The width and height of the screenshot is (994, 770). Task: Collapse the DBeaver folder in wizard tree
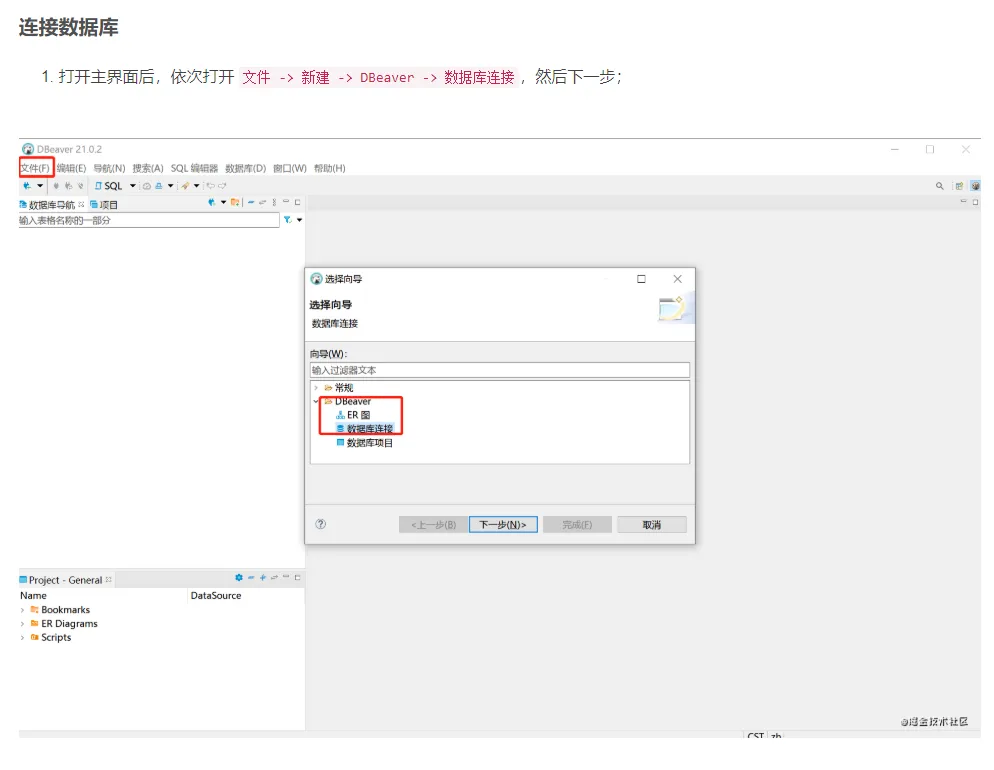click(316, 401)
